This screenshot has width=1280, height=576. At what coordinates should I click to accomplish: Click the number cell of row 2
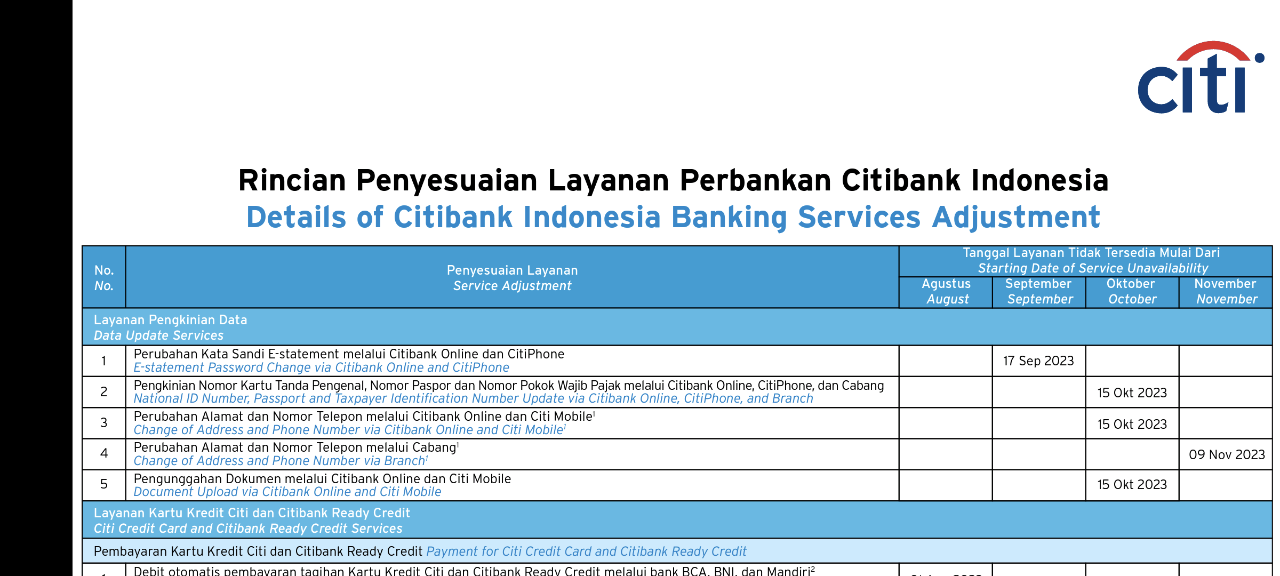104,392
